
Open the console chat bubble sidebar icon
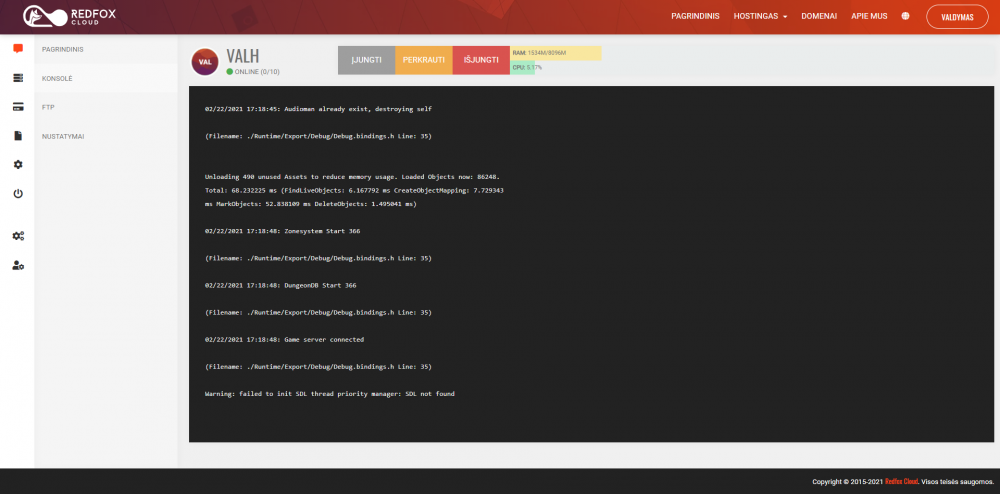(18, 48)
